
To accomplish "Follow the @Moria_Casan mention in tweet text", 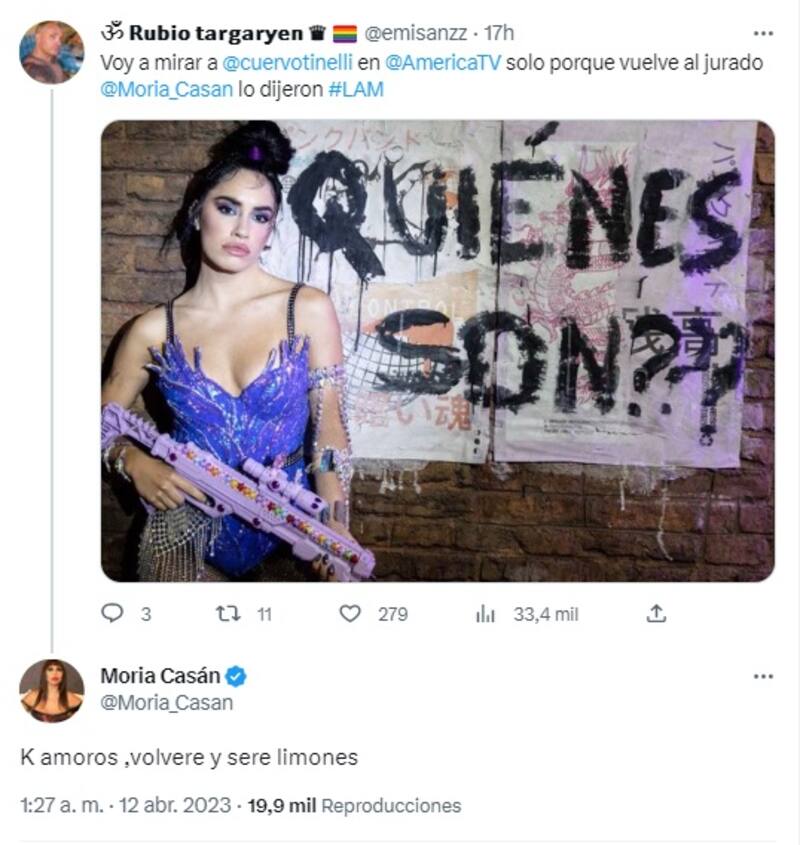I will point(167,89).
